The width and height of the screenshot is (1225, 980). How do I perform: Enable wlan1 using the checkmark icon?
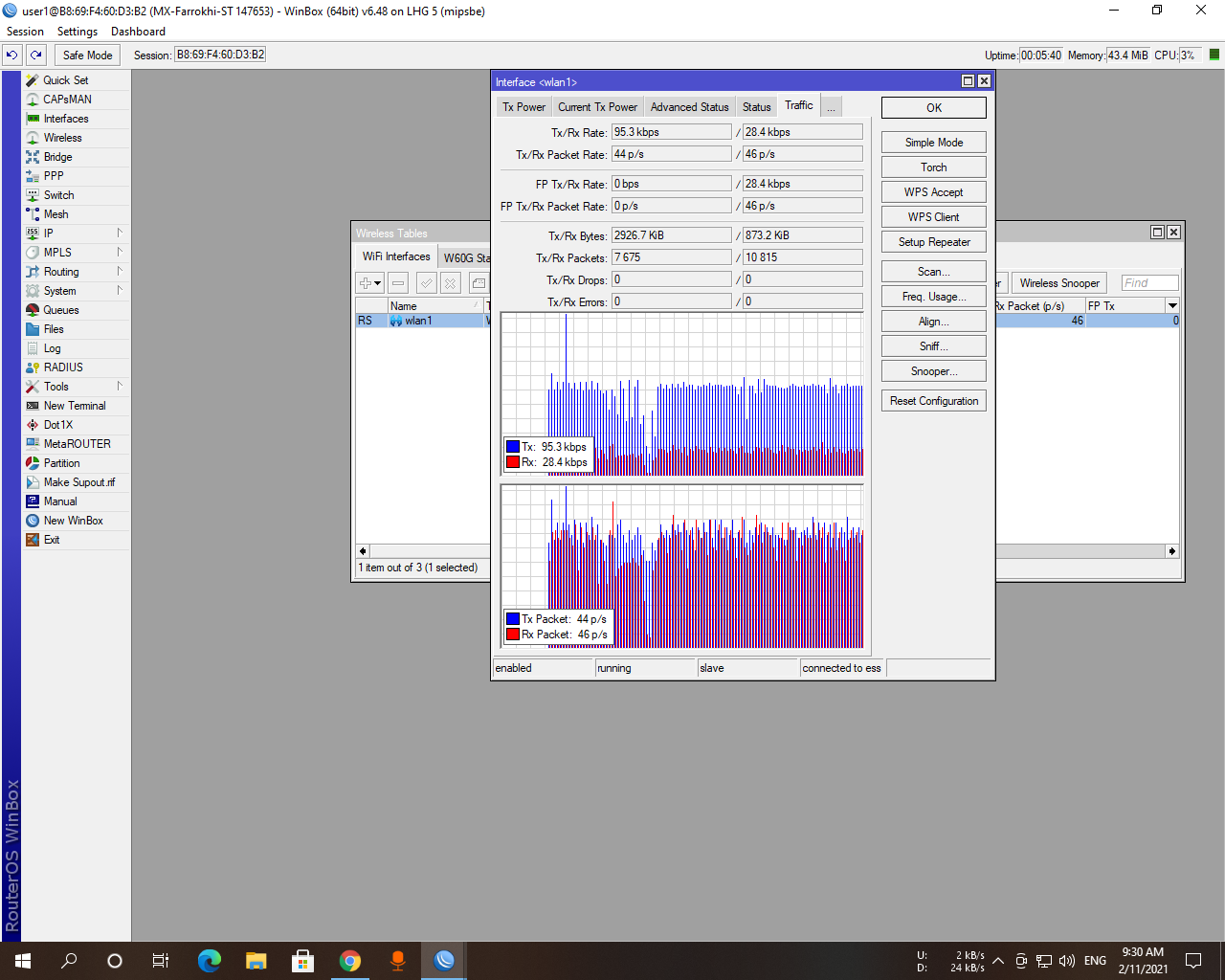(x=426, y=282)
